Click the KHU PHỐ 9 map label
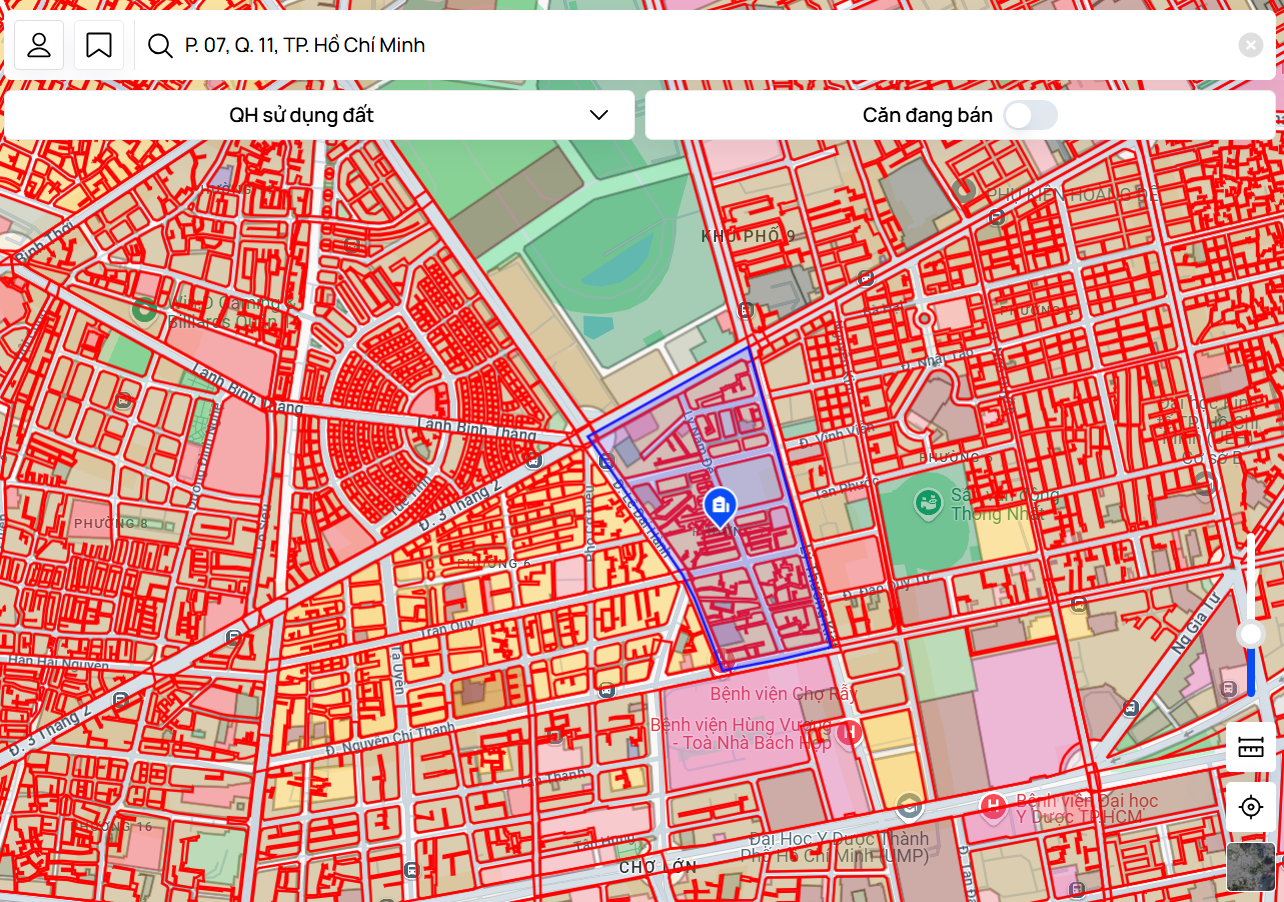The image size is (1284, 902). coord(748,236)
